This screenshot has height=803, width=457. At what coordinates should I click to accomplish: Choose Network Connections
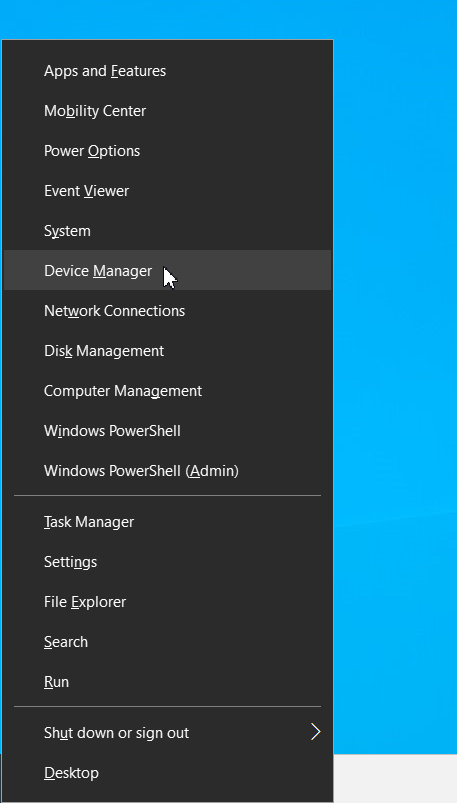[x=167, y=310]
